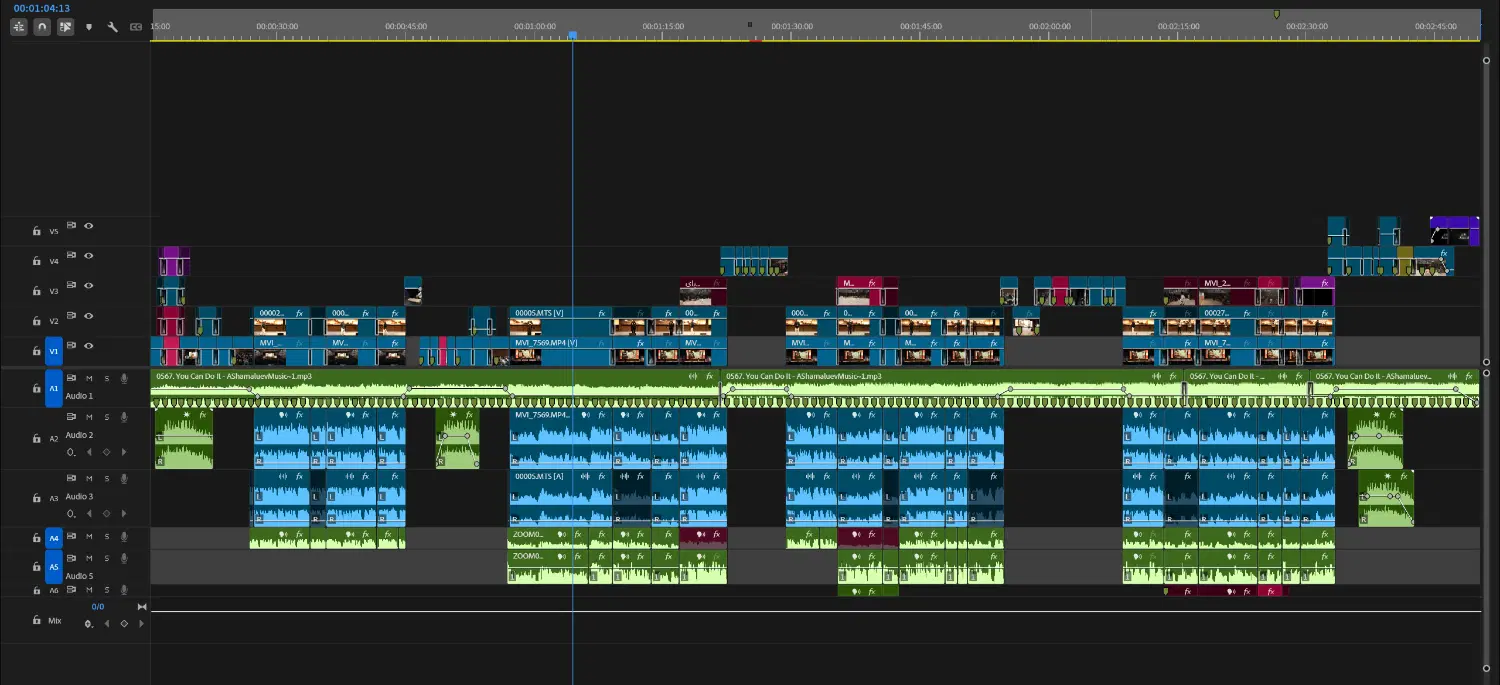The width and height of the screenshot is (1500, 685).
Task: Click the Mix track end-point icon
Action: (x=142, y=607)
